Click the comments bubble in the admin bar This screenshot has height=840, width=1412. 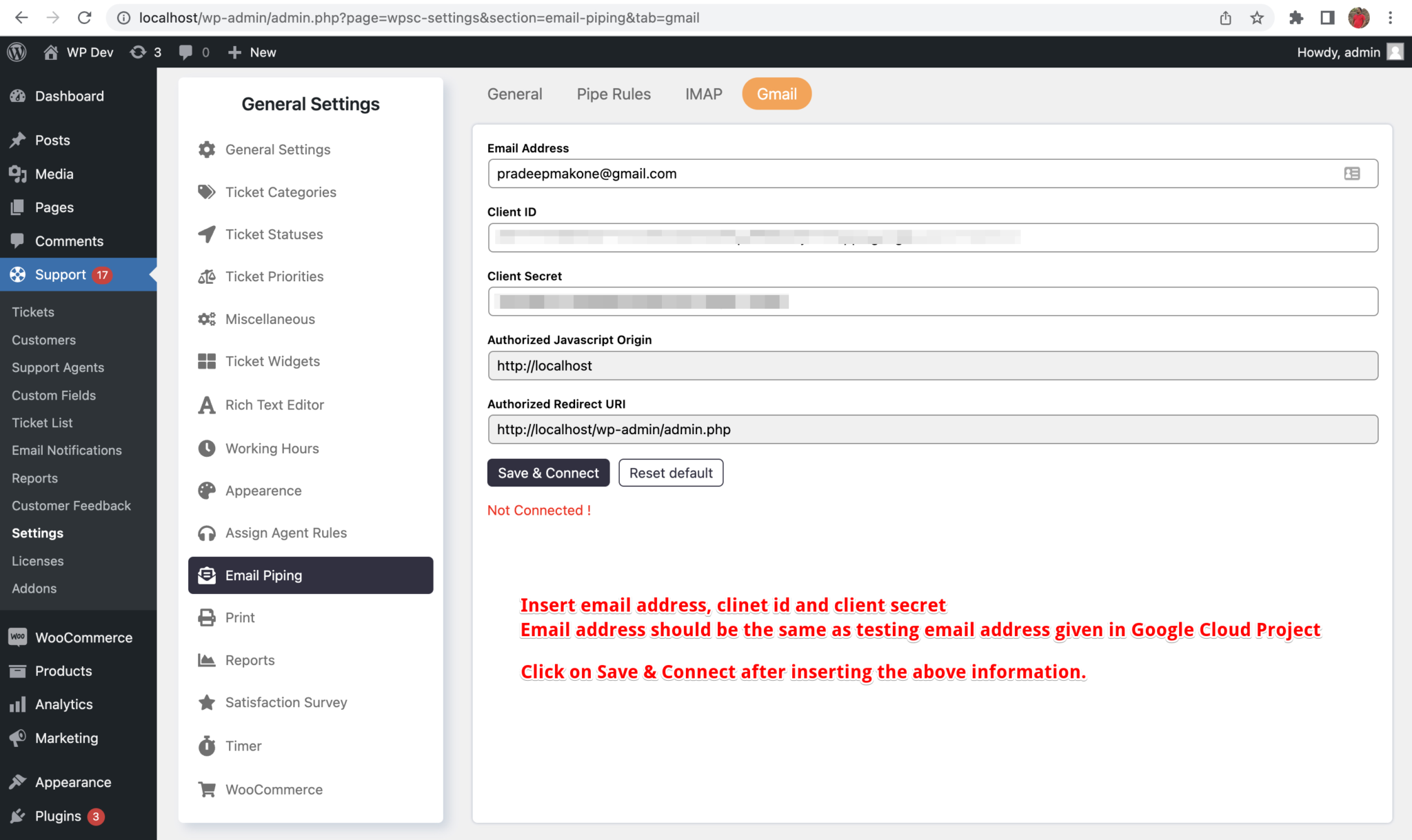(x=185, y=52)
